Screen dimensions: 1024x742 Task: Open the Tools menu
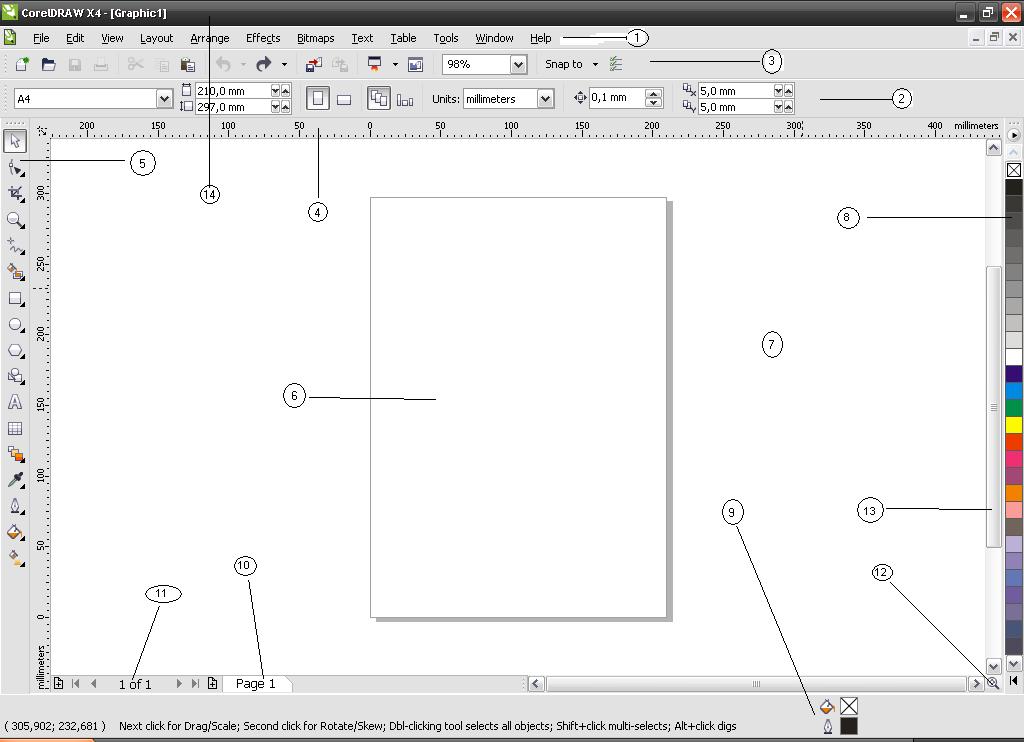coord(446,38)
